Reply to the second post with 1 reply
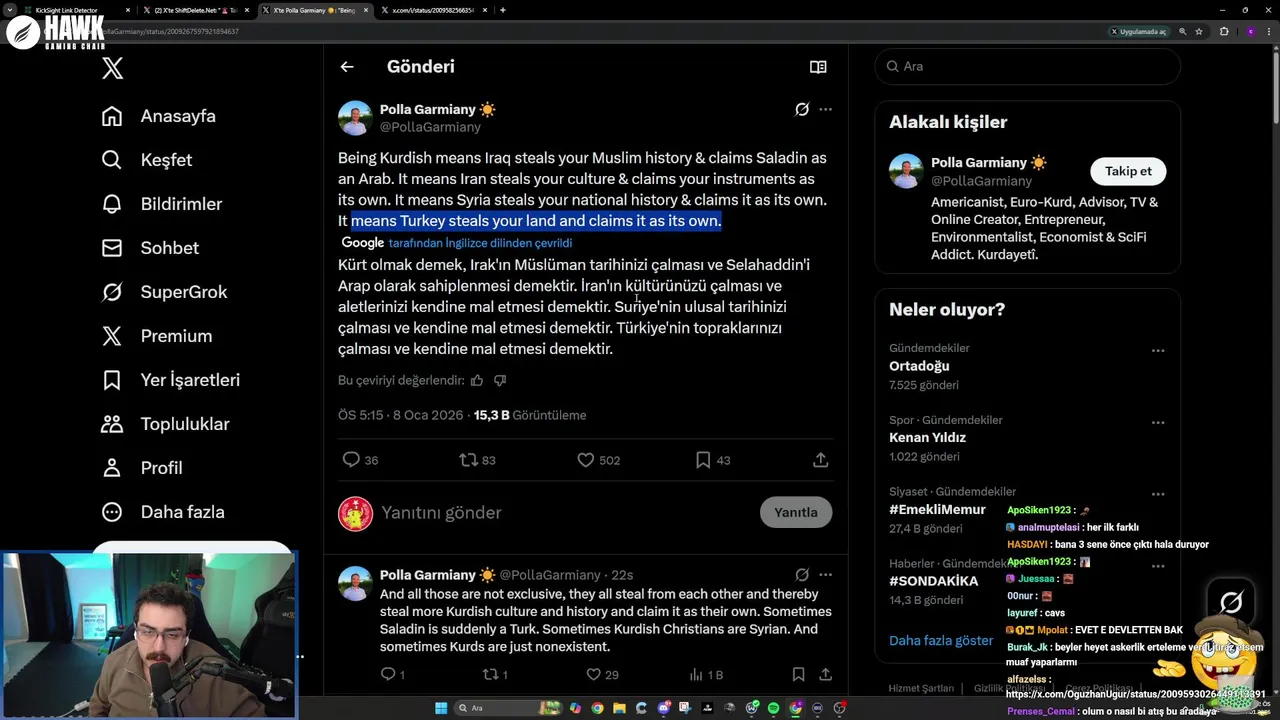Image resolution: width=1280 pixels, height=720 pixels. tap(392, 675)
